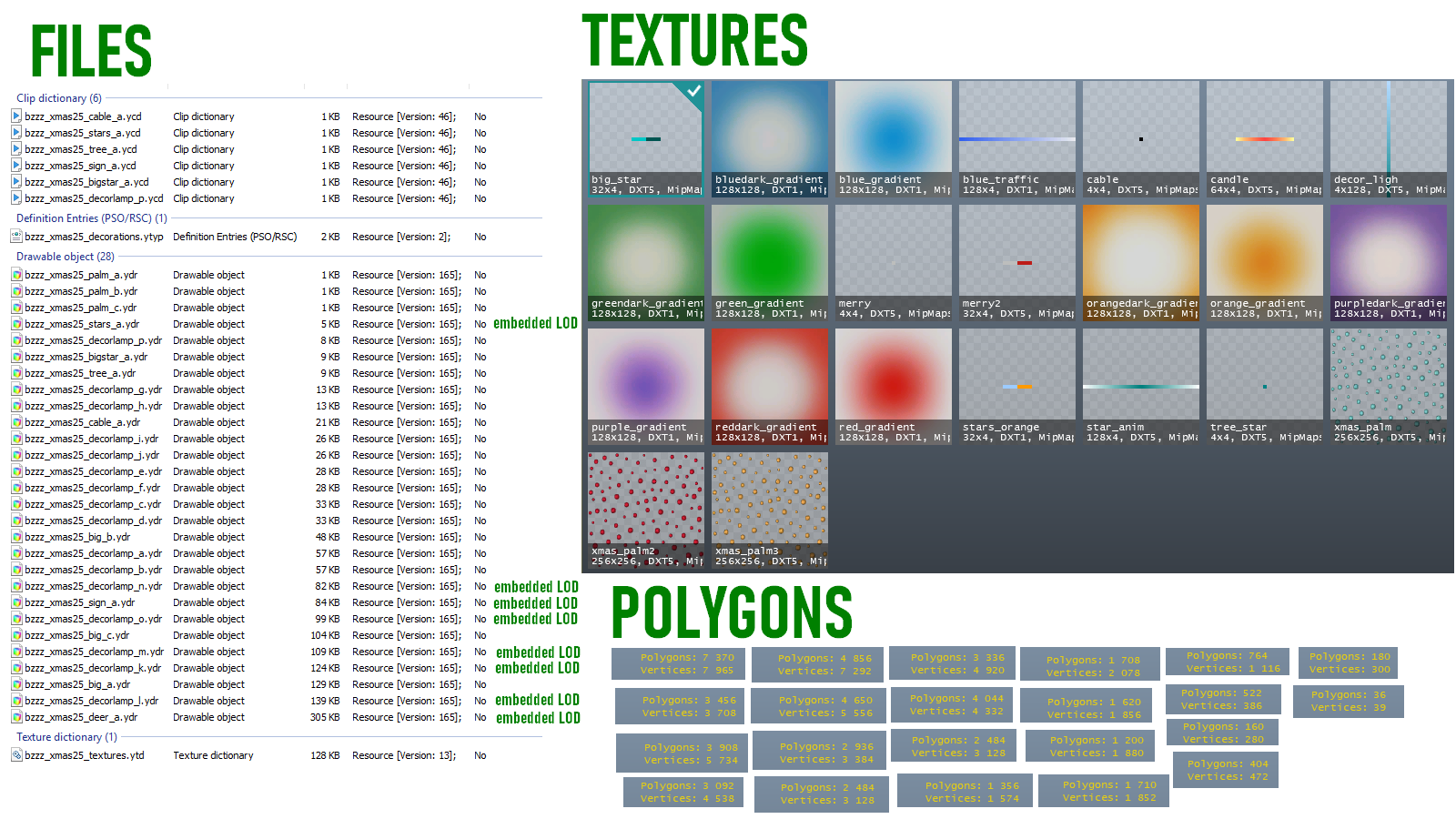Select the orange_gradient texture thumbnail
Screen dimensions: 1456x819
(1265, 263)
